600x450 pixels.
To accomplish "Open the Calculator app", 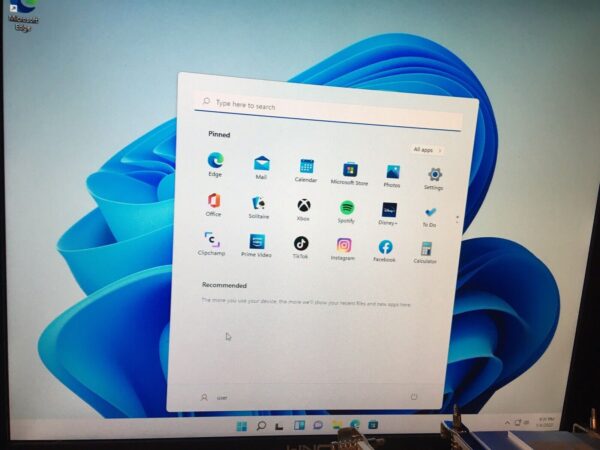I will [x=426, y=253].
